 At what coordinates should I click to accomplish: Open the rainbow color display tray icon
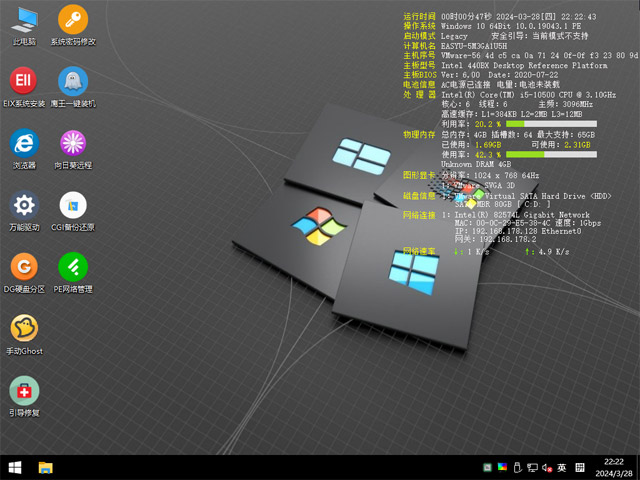(502, 467)
